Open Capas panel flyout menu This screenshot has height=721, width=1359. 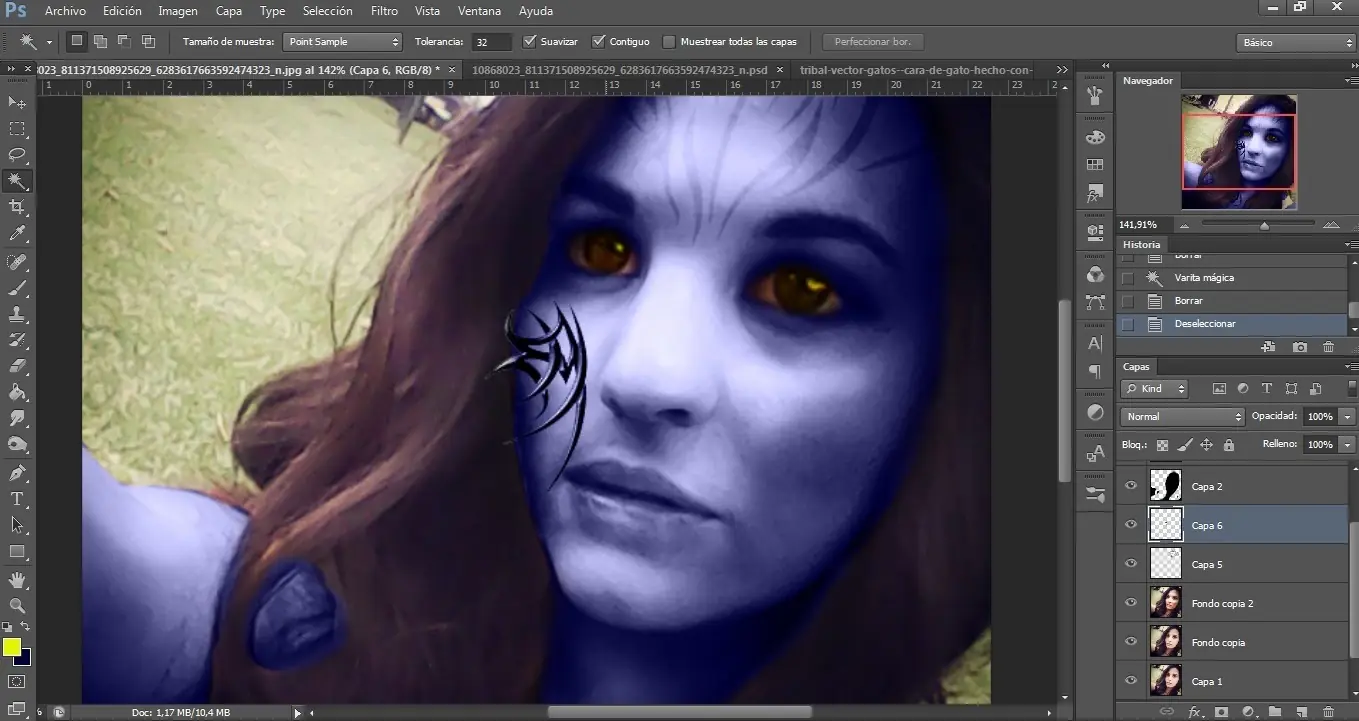[1351, 367]
